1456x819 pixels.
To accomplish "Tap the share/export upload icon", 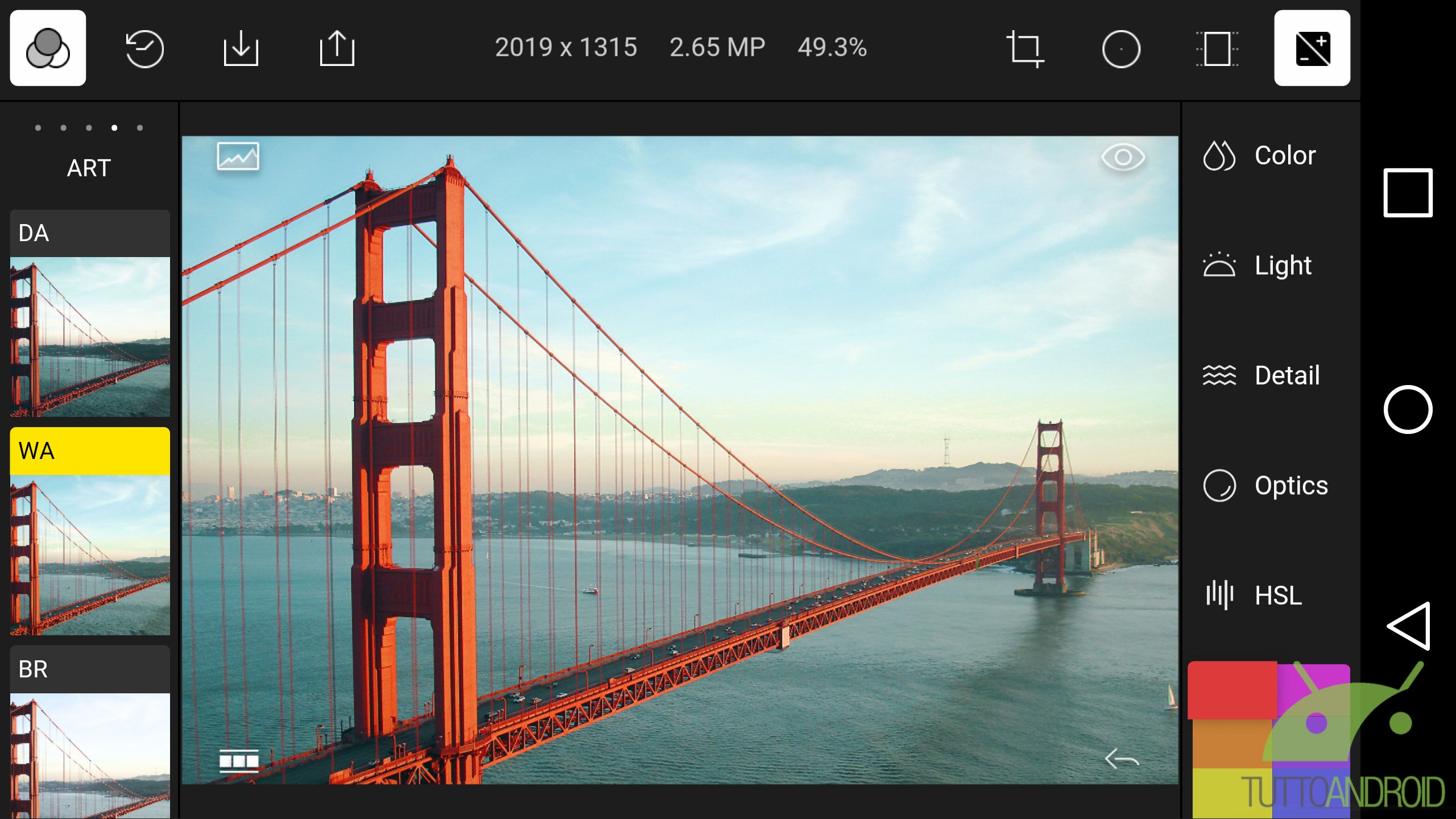I will [x=337, y=48].
